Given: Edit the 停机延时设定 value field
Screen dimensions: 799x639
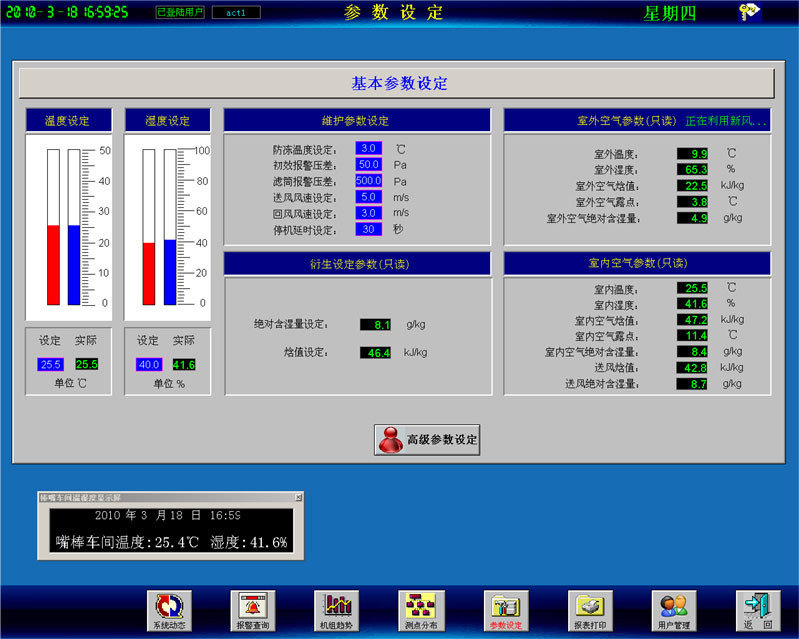Looking at the screenshot, I should (x=368, y=229).
